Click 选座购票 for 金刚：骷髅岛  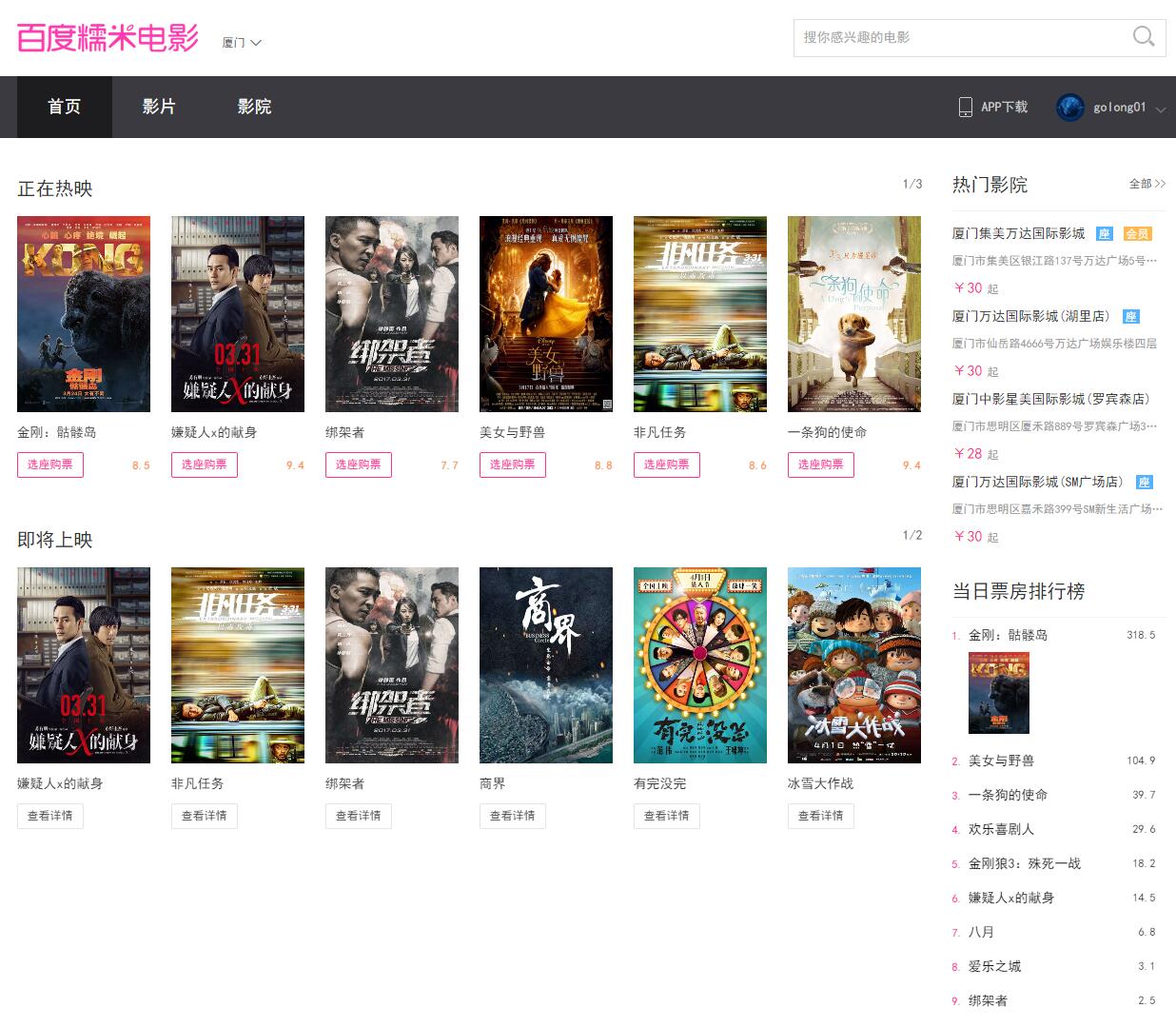(50, 465)
